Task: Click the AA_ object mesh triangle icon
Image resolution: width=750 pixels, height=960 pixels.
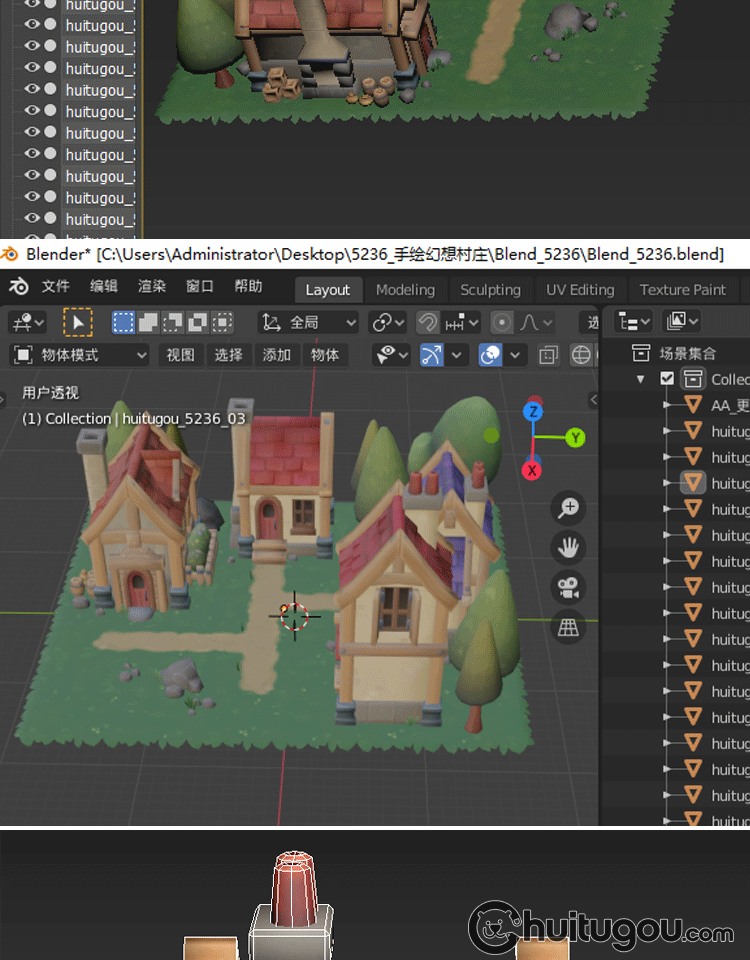Action: (693, 405)
